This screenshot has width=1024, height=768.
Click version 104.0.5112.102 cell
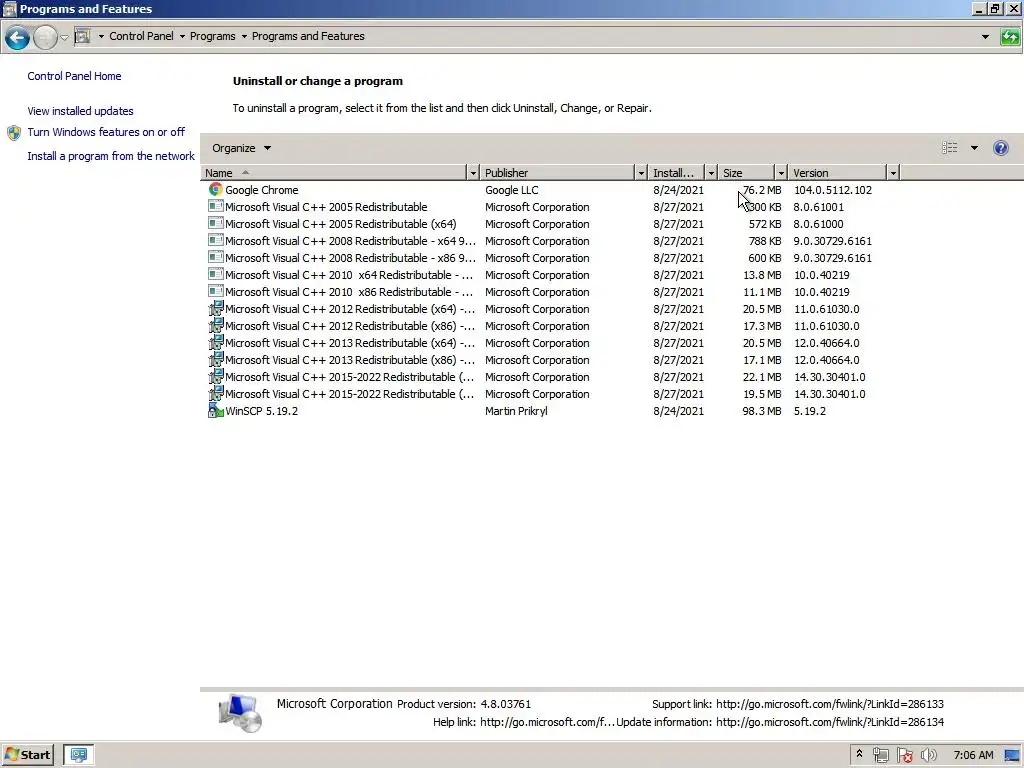pos(833,190)
